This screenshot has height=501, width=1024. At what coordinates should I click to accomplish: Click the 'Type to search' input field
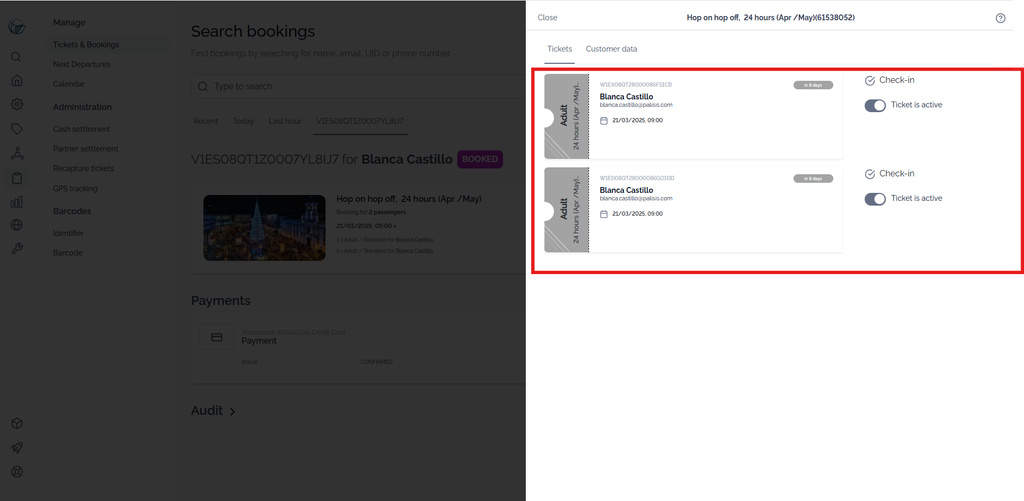point(358,86)
